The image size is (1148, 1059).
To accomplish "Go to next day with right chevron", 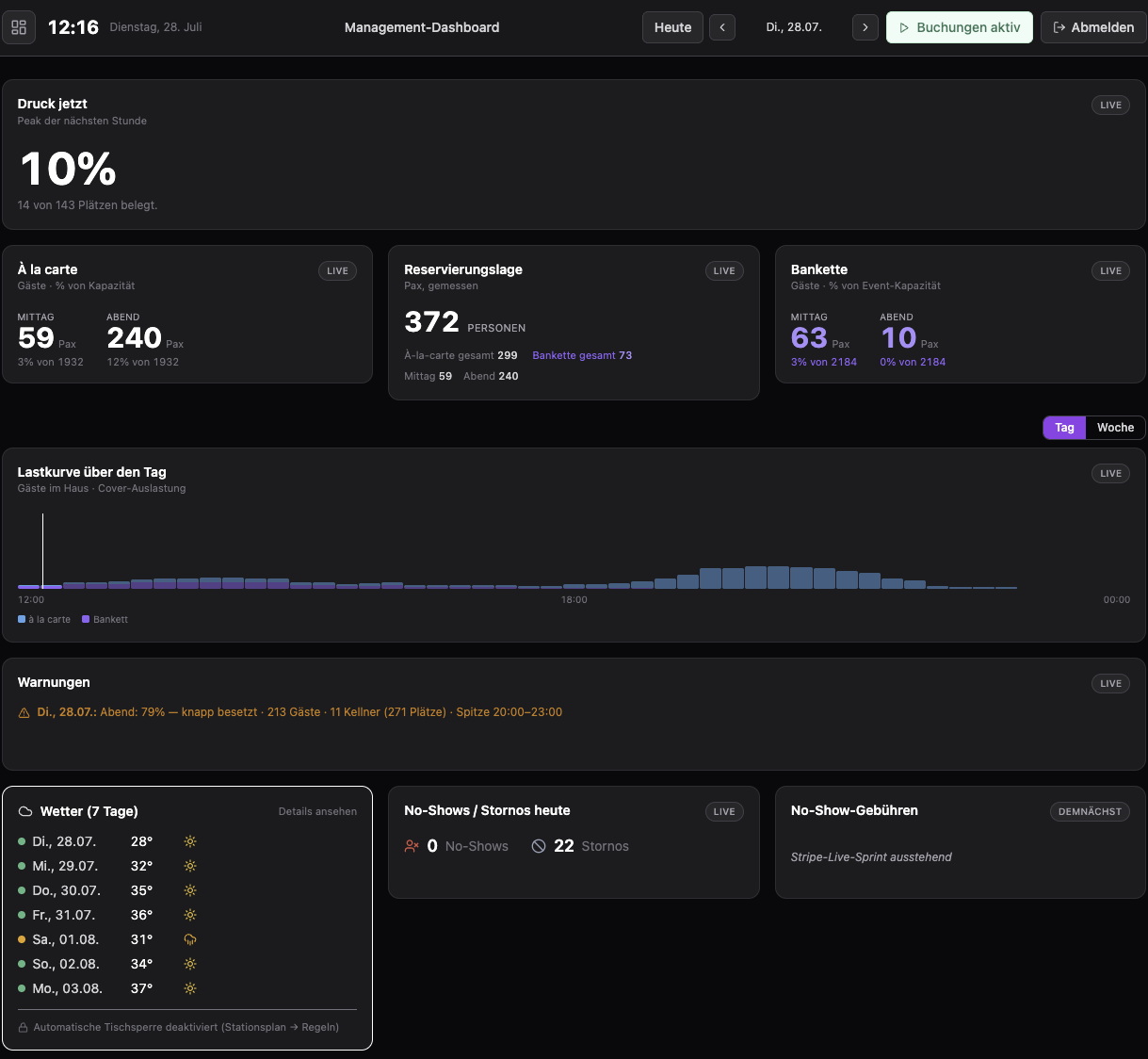I will tap(865, 27).
